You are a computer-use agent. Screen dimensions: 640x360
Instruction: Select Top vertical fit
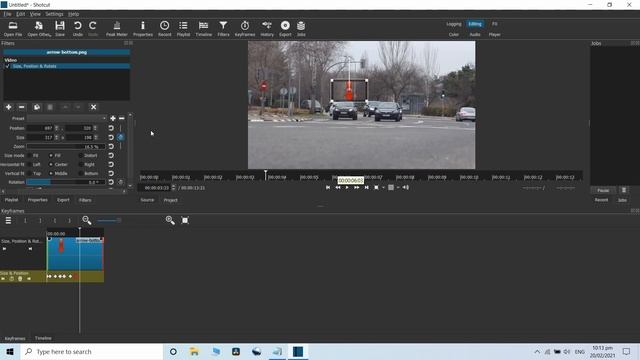click(x=34, y=173)
